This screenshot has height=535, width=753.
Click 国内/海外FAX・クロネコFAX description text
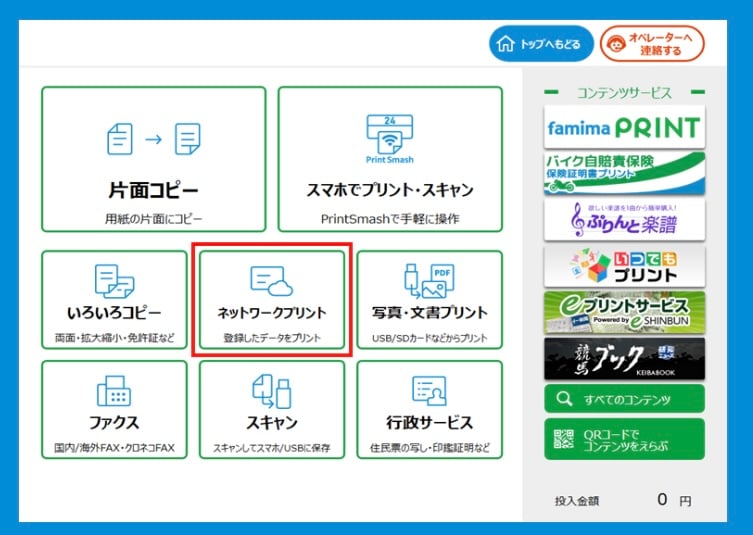click(x=114, y=448)
